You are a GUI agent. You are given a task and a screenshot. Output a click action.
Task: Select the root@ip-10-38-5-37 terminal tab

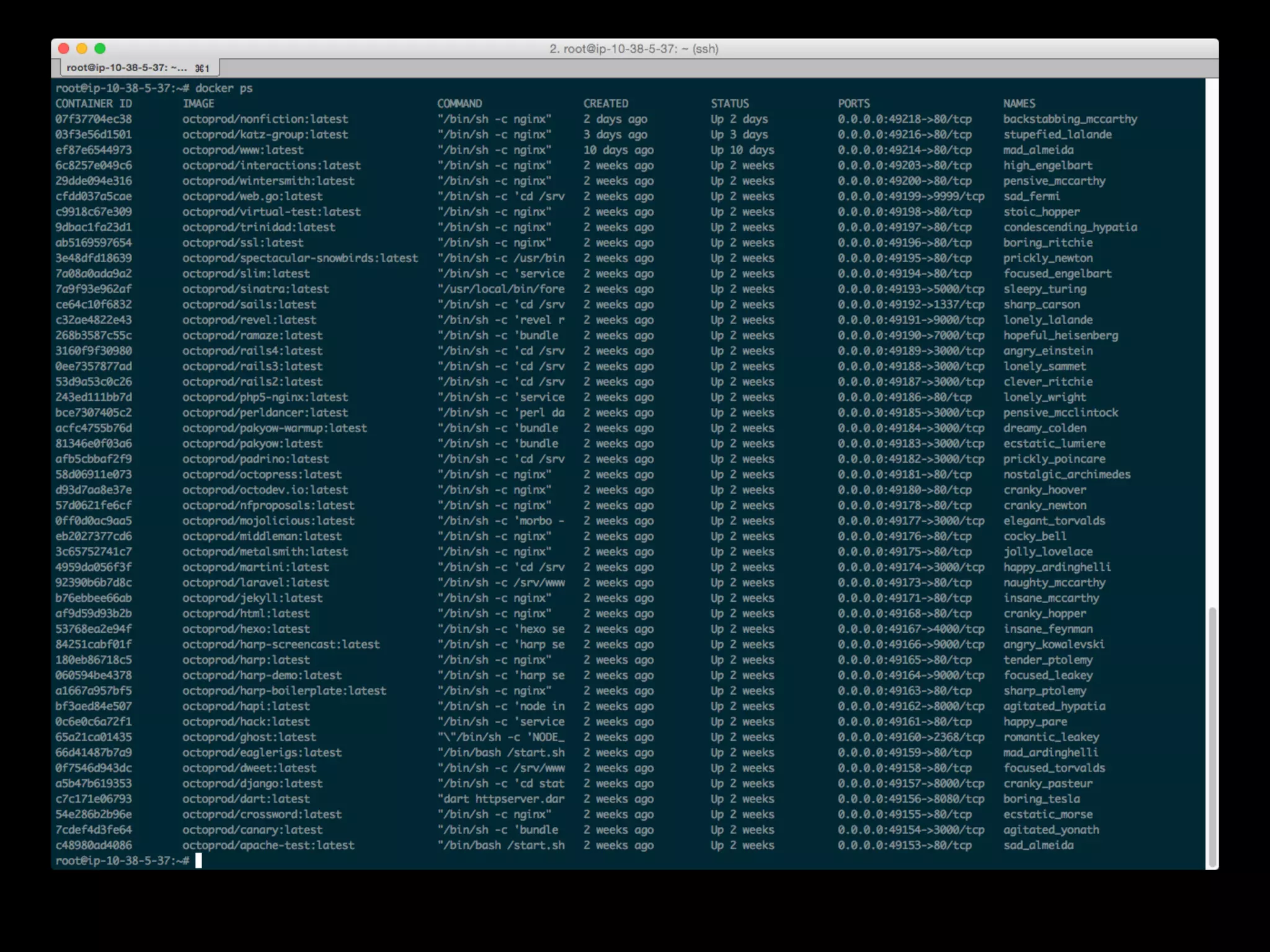pos(138,68)
